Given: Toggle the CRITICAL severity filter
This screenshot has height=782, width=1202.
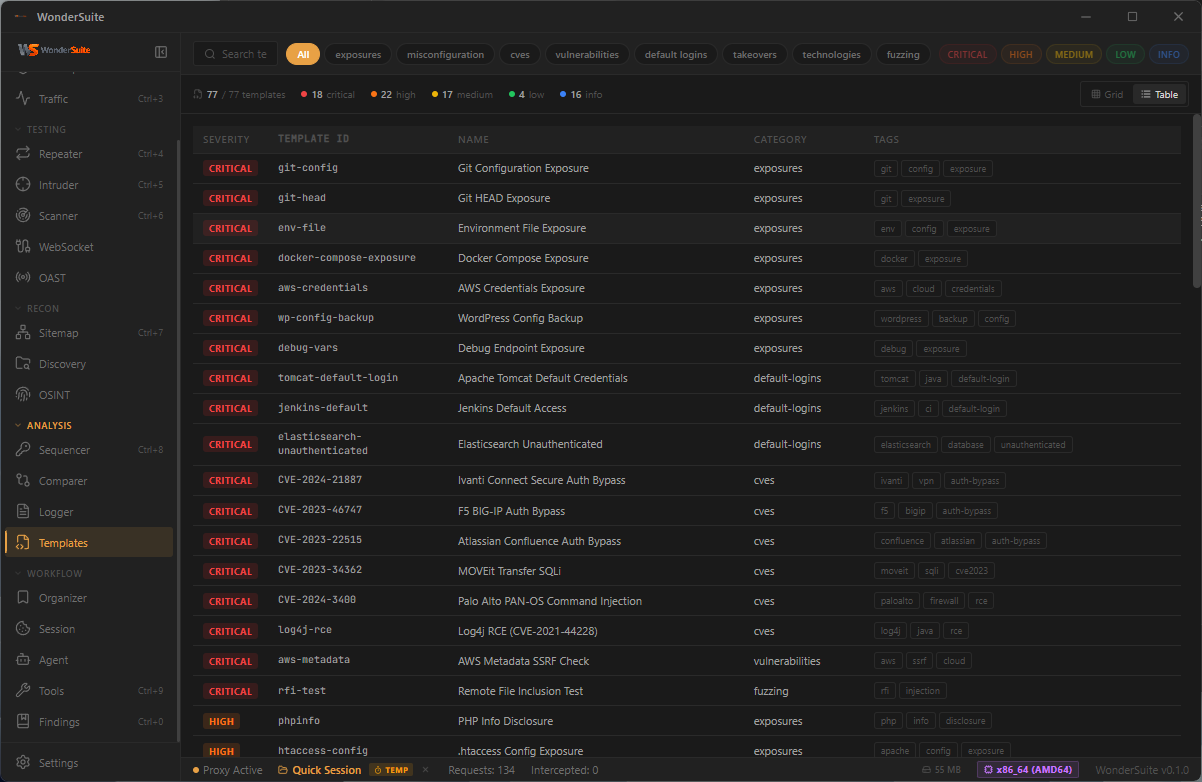Looking at the screenshot, I should coord(967,55).
